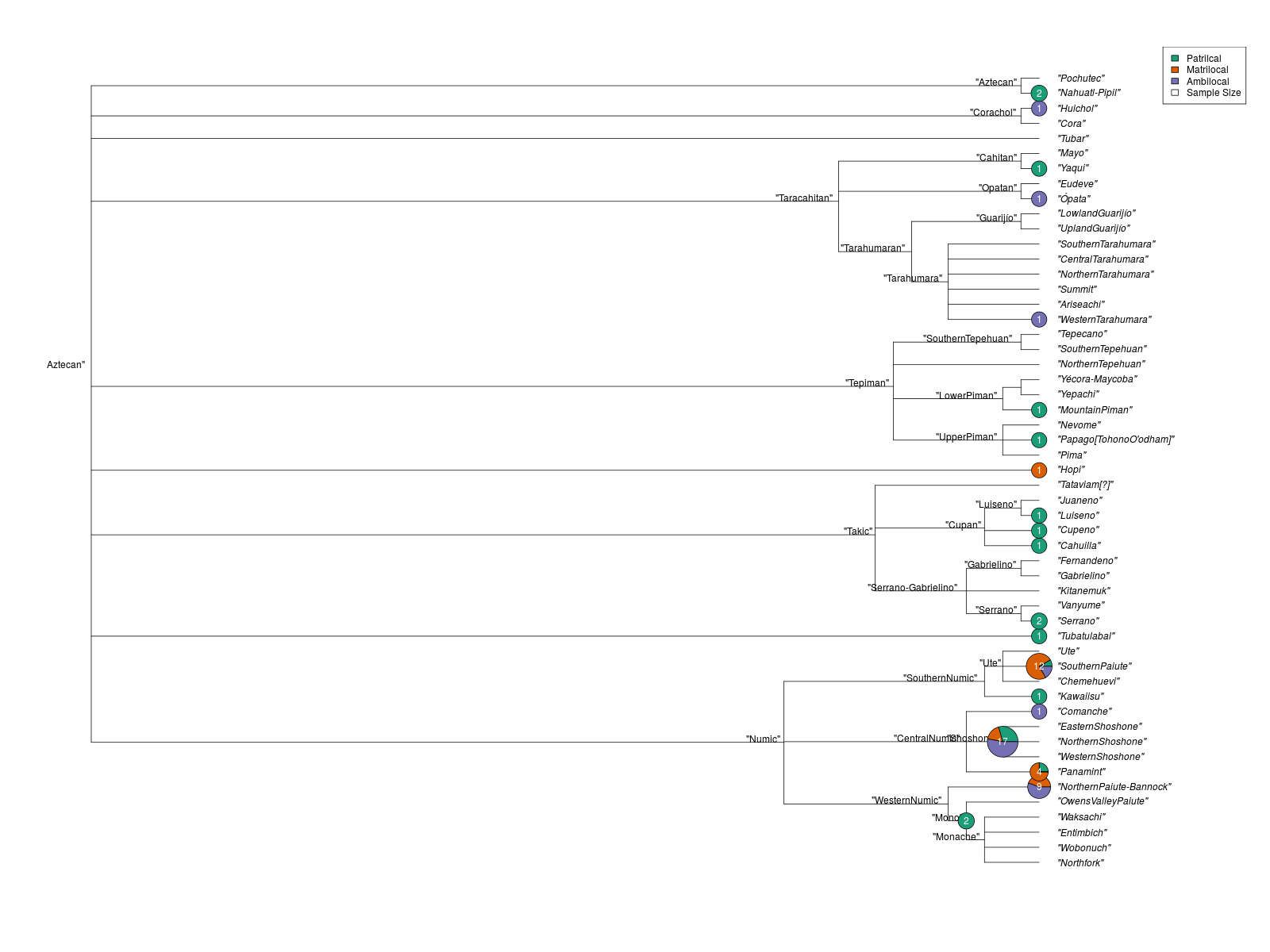
Task: Select the Numic branch node label
Action: [x=763, y=739]
